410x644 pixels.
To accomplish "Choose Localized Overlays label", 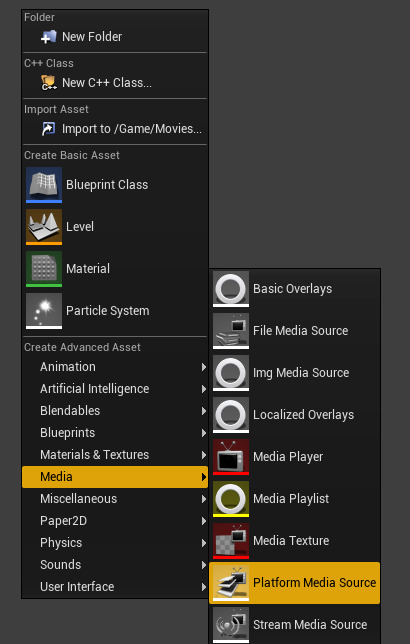I will click(x=304, y=415).
